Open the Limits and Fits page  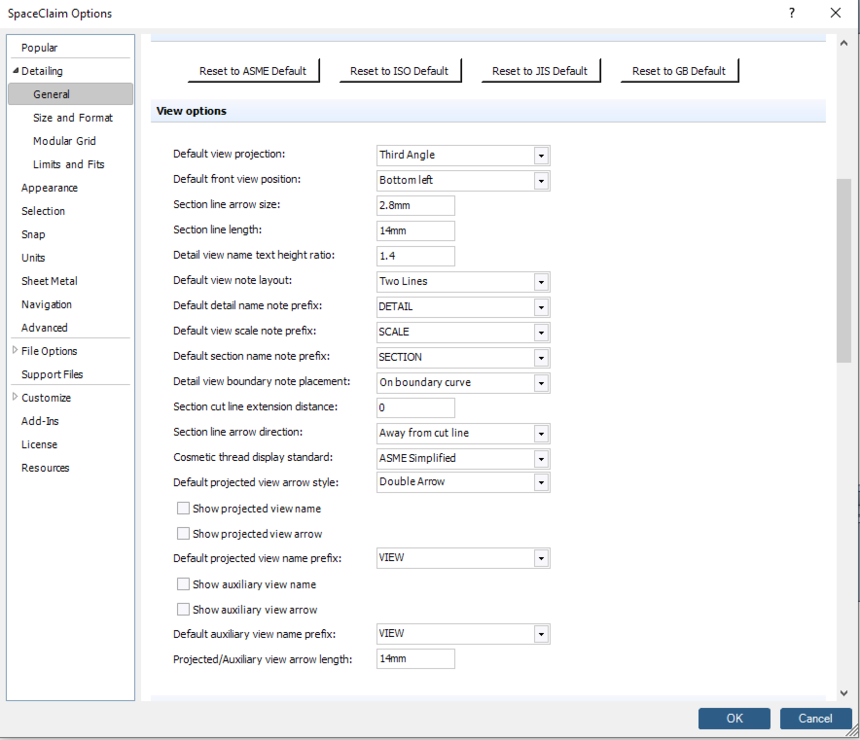[69, 164]
